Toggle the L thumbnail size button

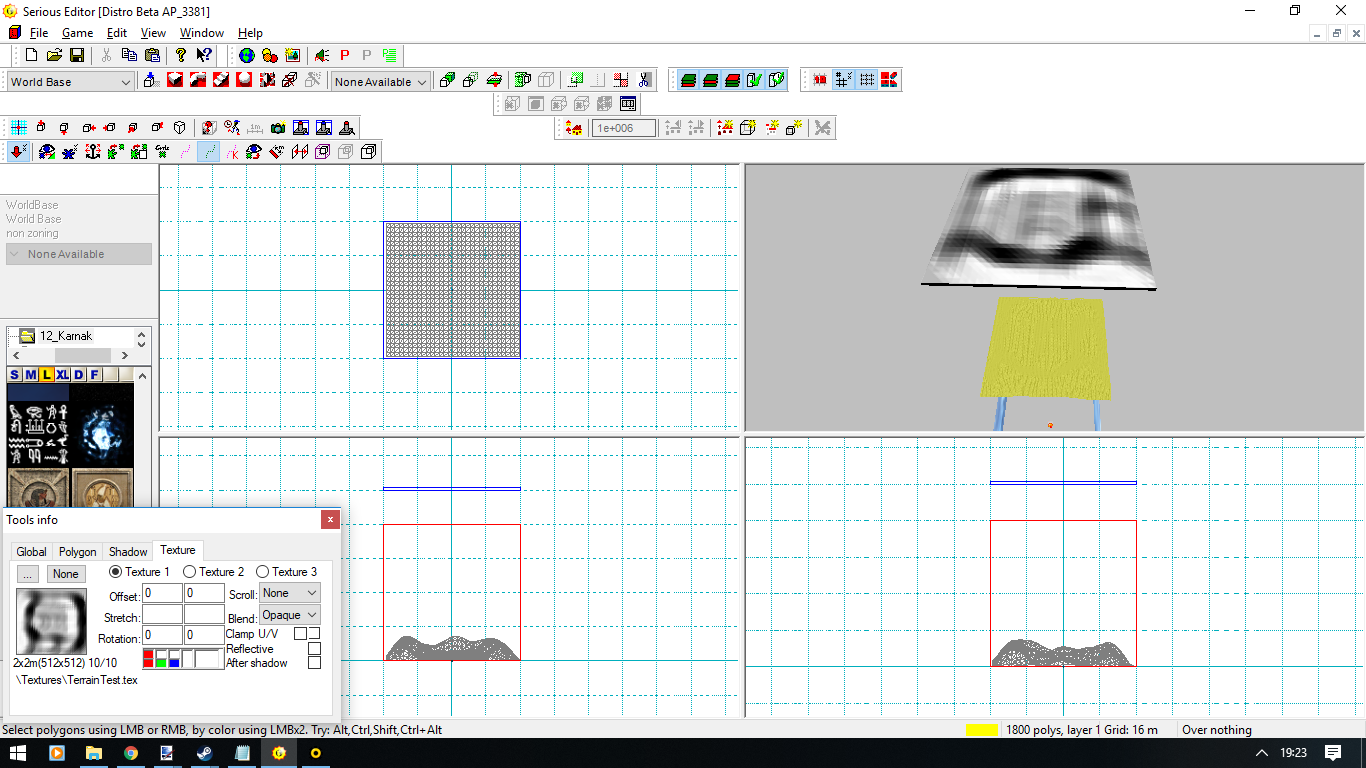point(46,375)
